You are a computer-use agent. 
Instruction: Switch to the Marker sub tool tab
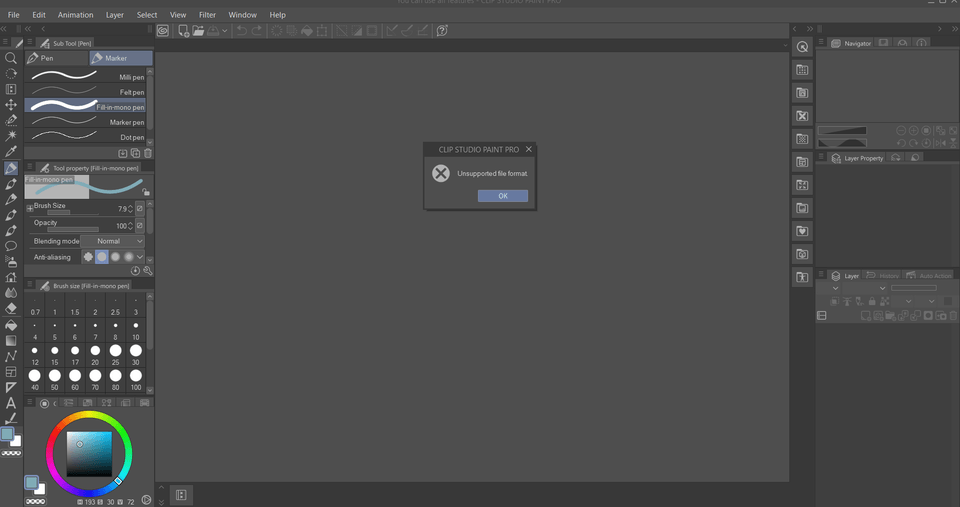(x=121, y=58)
